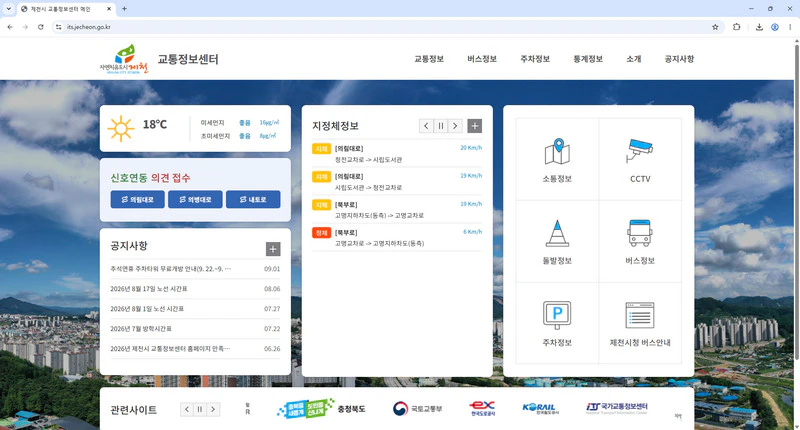Open the 주차정보 parking icon tile
The width and height of the screenshot is (800, 430).
tap(557, 323)
